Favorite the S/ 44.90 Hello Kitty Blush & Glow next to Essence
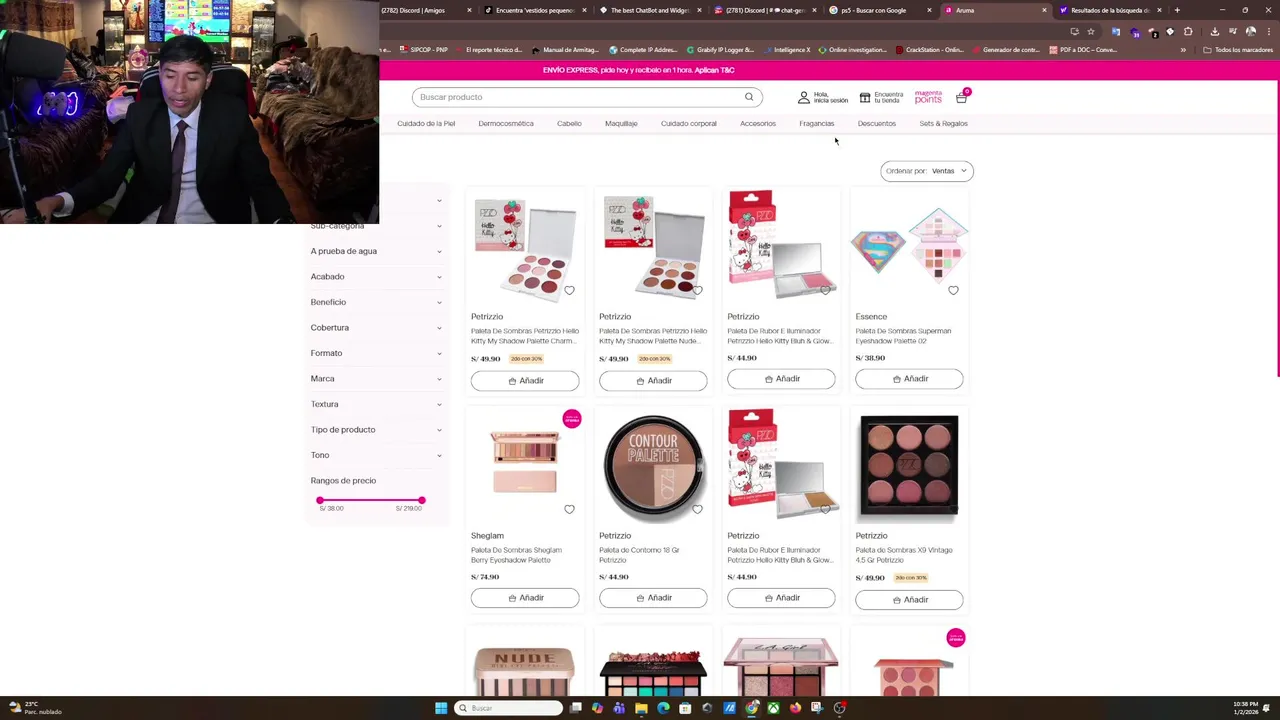This screenshot has height=720, width=1280. point(825,290)
